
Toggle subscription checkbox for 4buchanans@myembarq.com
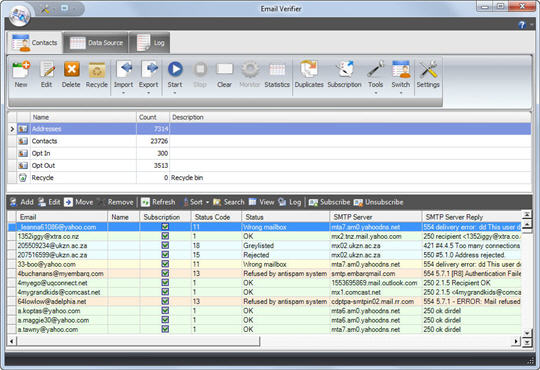pyautogui.click(x=165, y=273)
